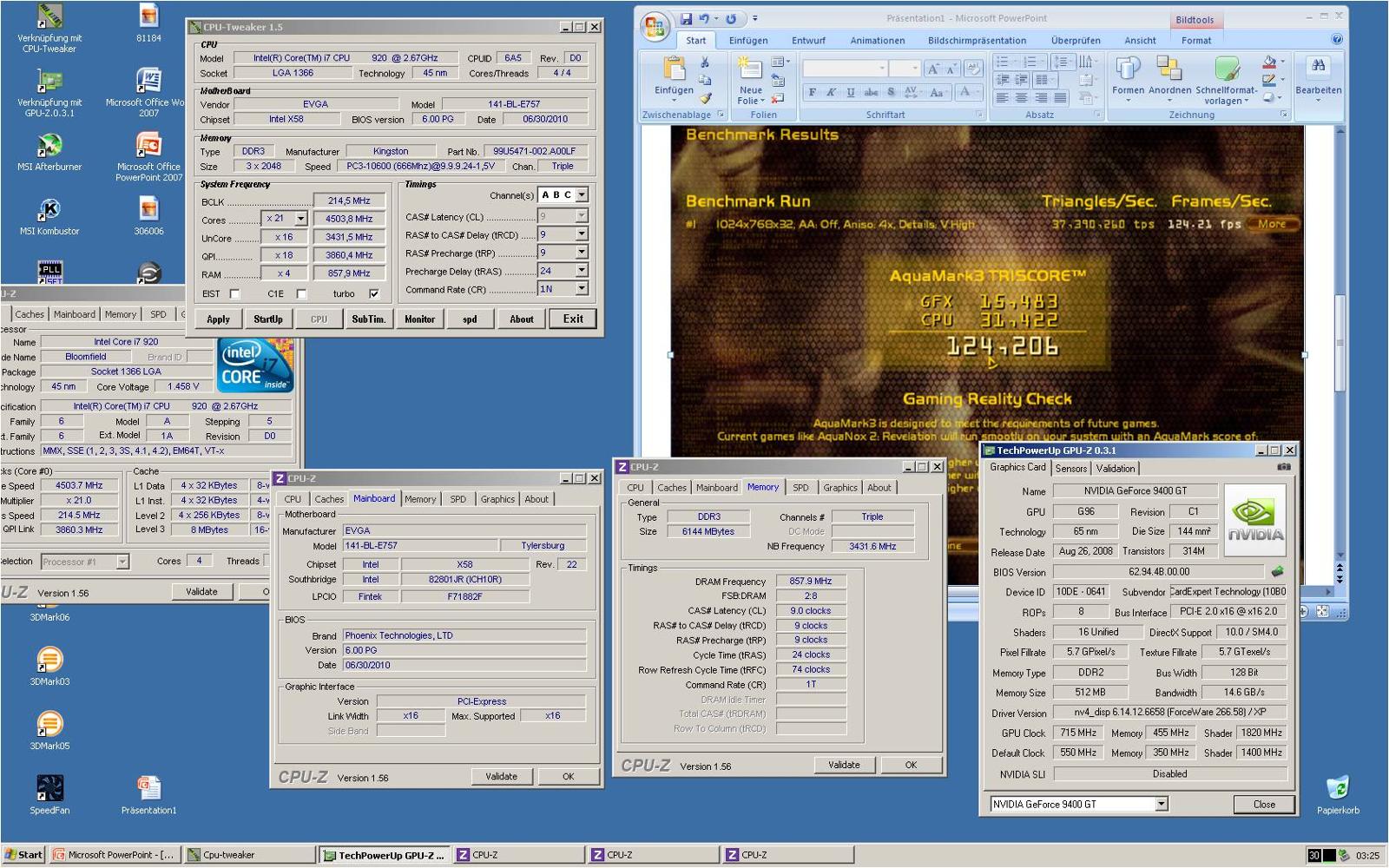The image size is (1389, 868).
Task: Click Validate in the CPU-Z Memory window
Action: (x=844, y=765)
